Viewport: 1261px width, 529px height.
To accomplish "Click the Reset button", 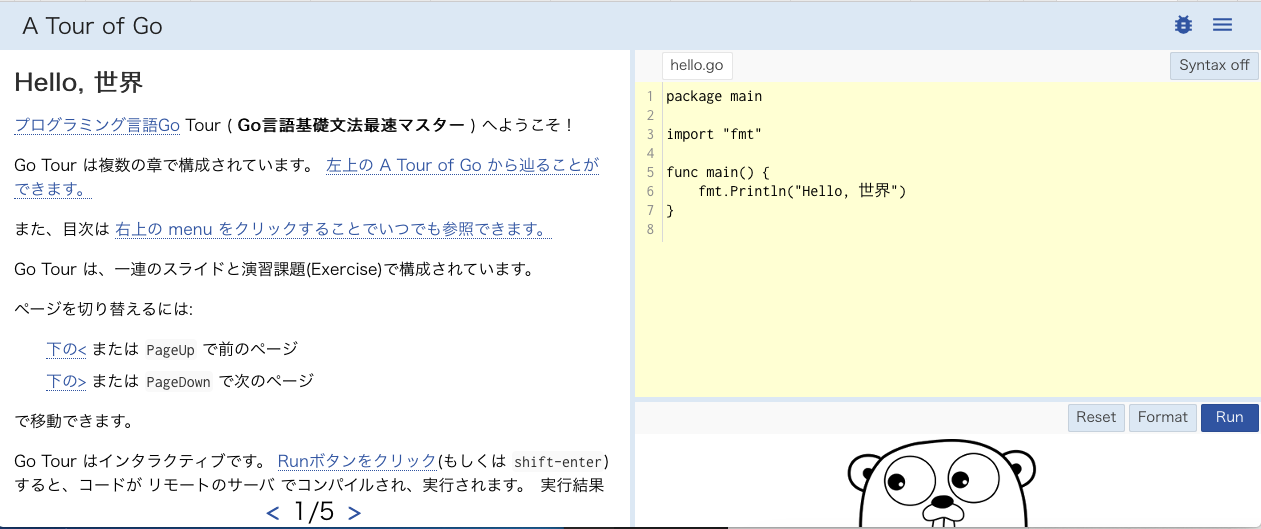I will point(1096,417).
